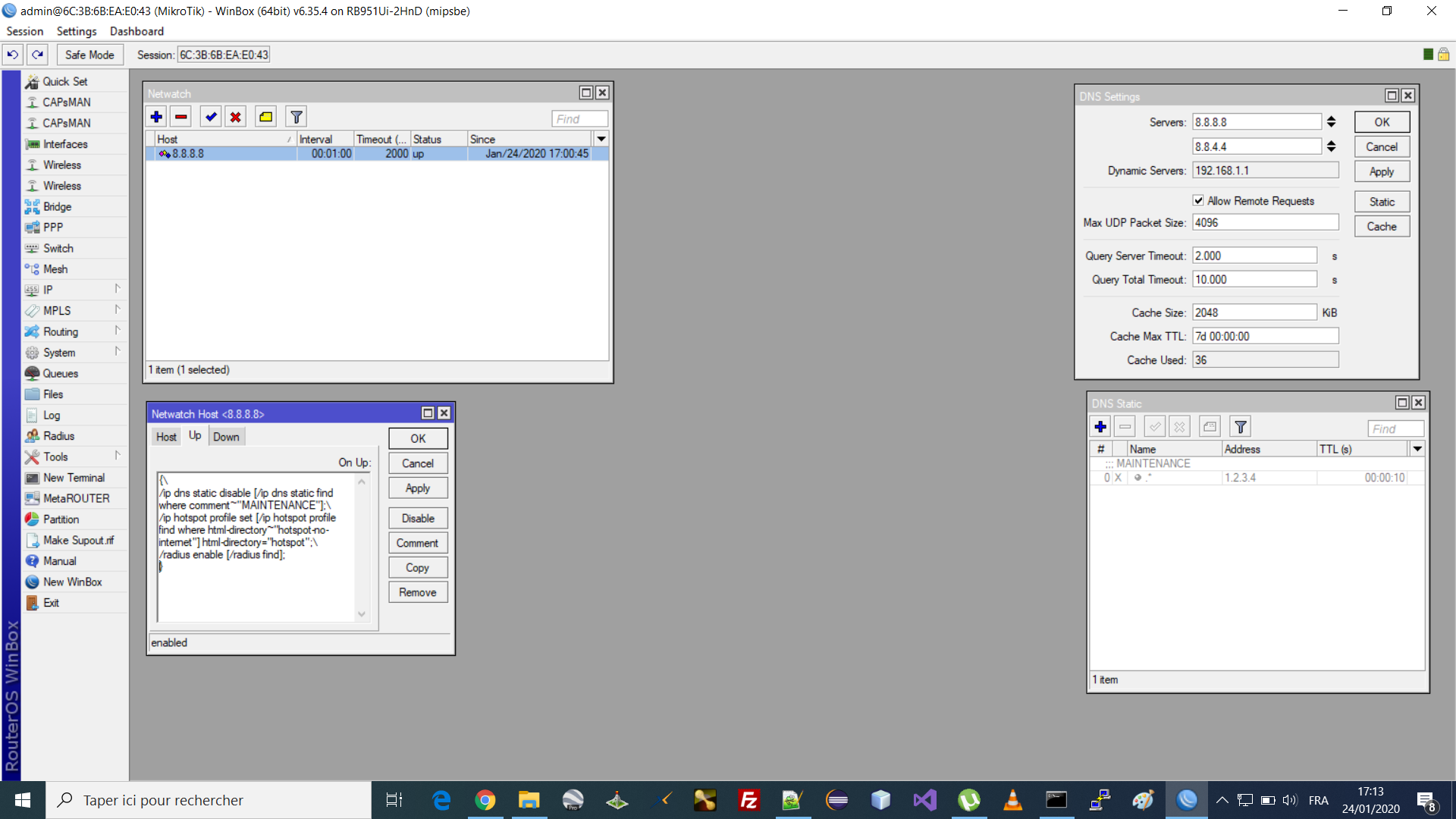The image size is (1456, 819).
Task: Switch to the Down tab
Action: click(x=226, y=437)
